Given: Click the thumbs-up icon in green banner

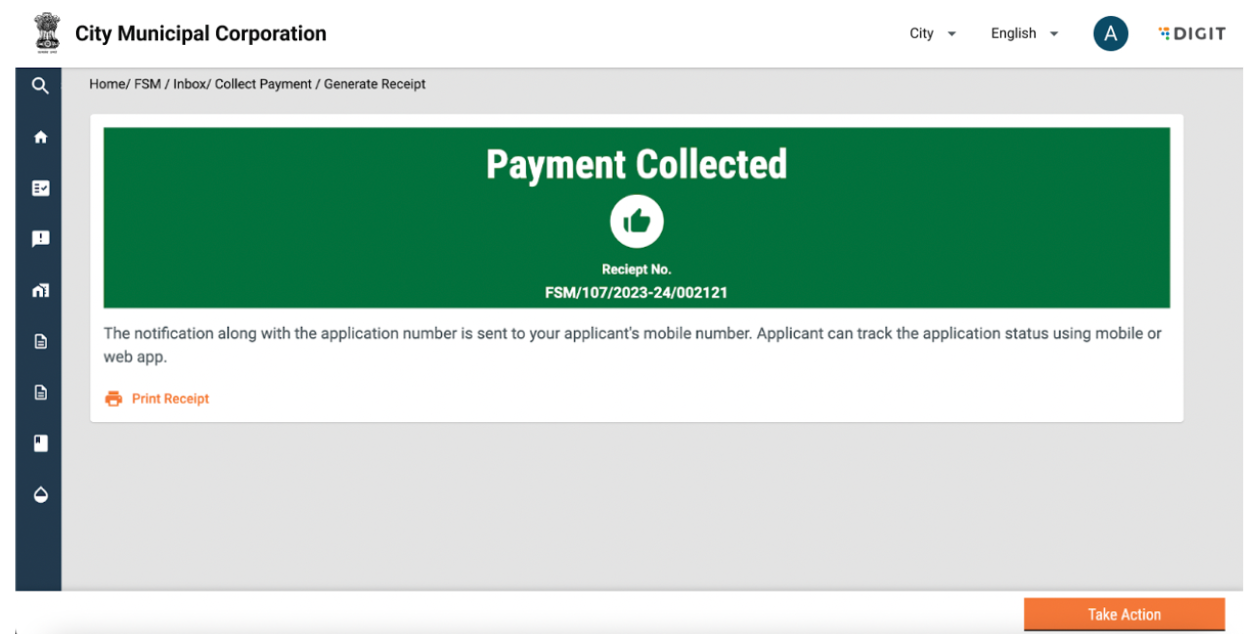Looking at the screenshot, I should pyautogui.click(x=636, y=222).
